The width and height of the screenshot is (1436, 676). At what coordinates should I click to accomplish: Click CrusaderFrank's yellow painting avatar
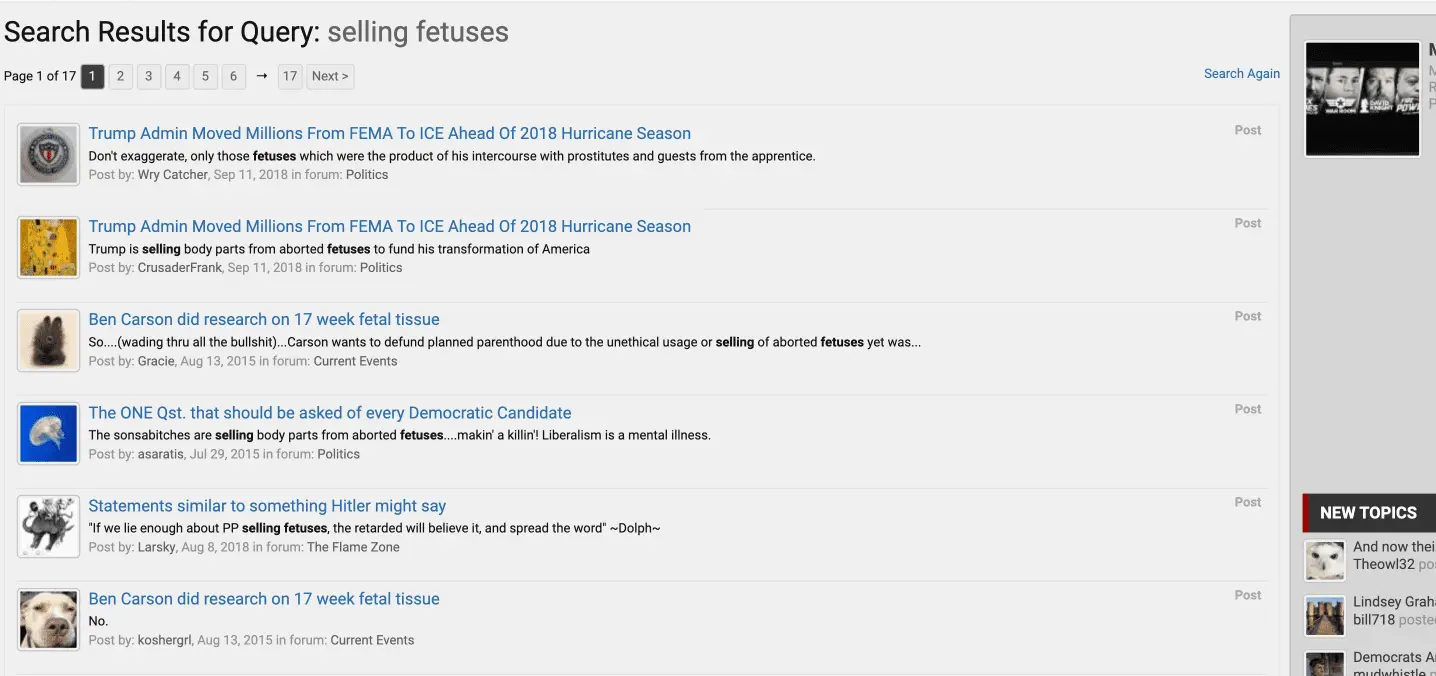pos(48,247)
